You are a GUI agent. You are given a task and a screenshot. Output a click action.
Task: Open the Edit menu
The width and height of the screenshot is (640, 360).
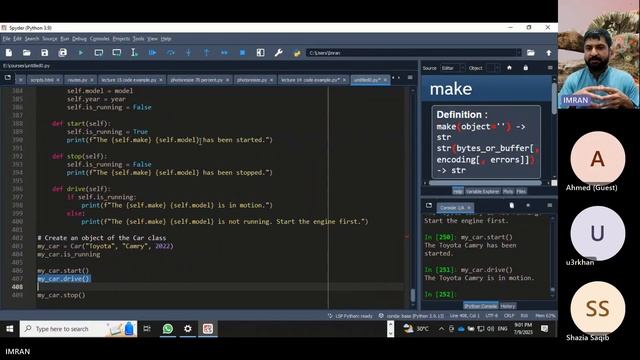pyautogui.click(x=17, y=39)
